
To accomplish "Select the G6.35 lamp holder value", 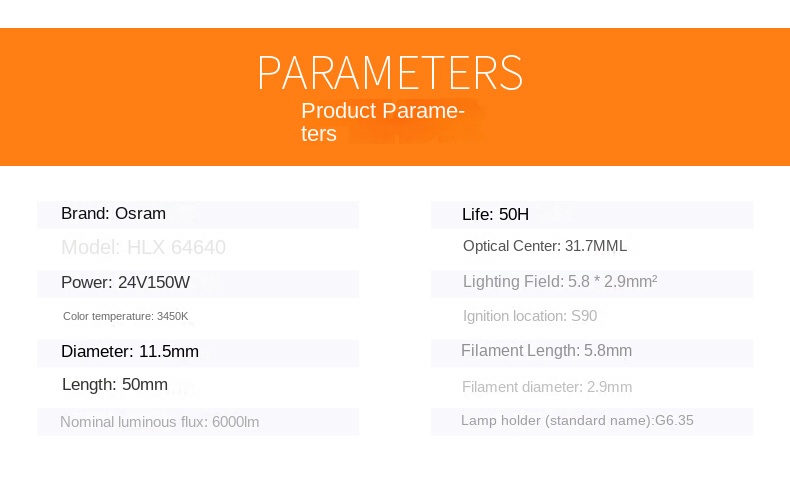I will [x=674, y=421].
